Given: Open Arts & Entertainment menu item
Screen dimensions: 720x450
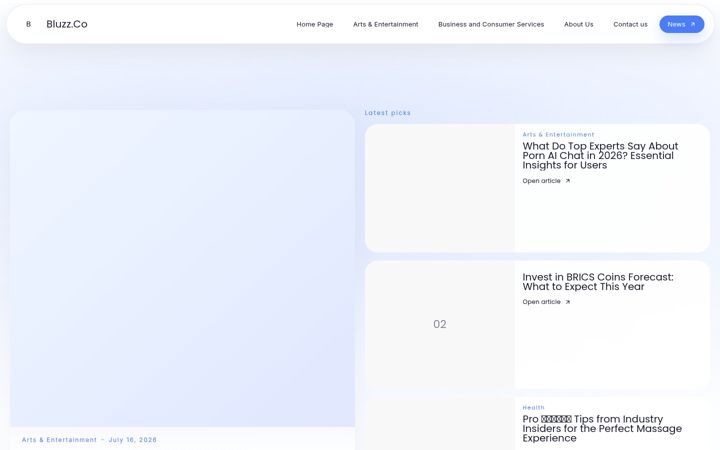Looking at the screenshot, I should pyautogui.click(x=385, y=24).
